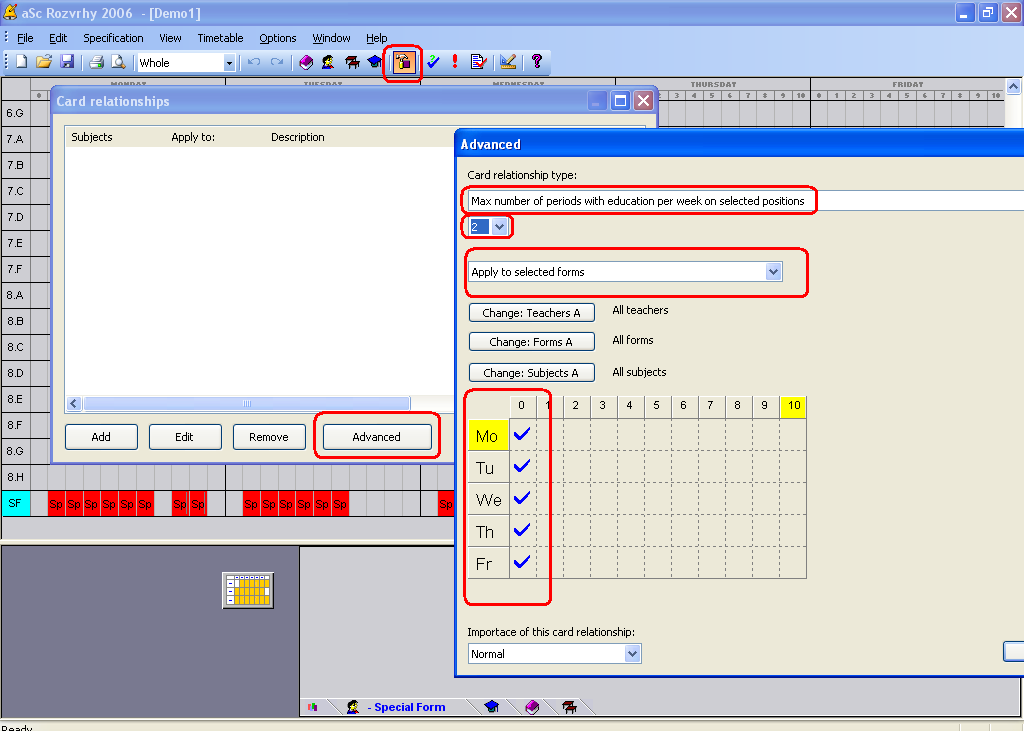Toggle the Friday period 0 checkmark
The image size is (1024, 731).
[522, 563]
